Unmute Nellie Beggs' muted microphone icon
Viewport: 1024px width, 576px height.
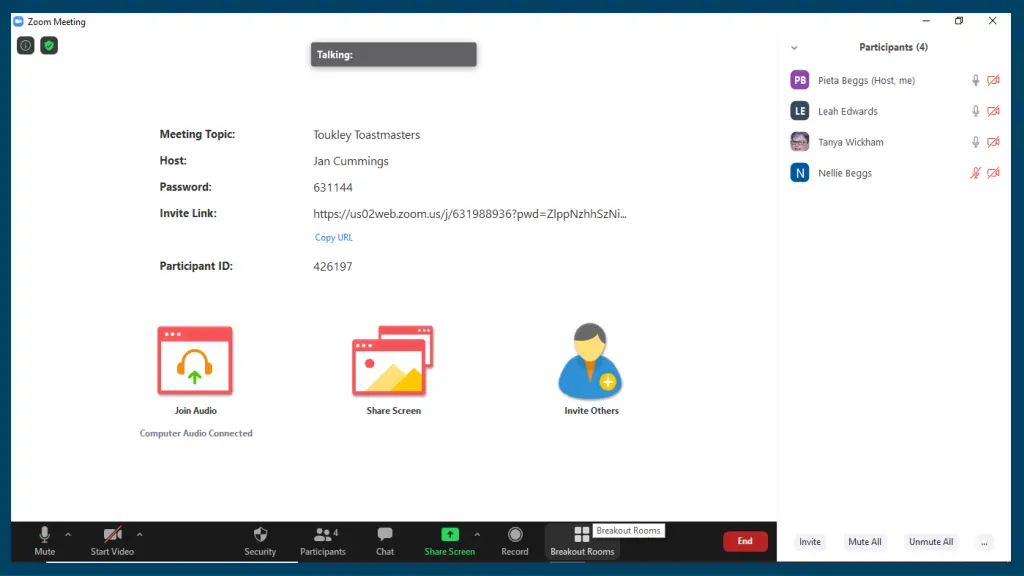pyautogui.click(x=976, y=173)
